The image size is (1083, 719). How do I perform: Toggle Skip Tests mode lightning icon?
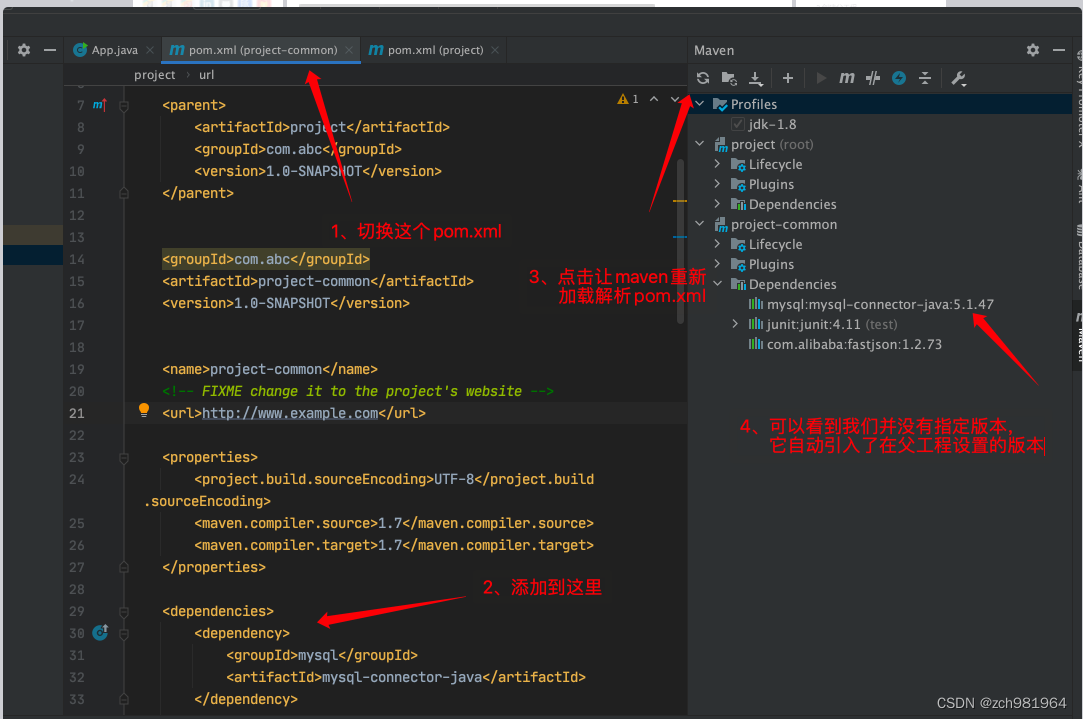click(899, 78)
